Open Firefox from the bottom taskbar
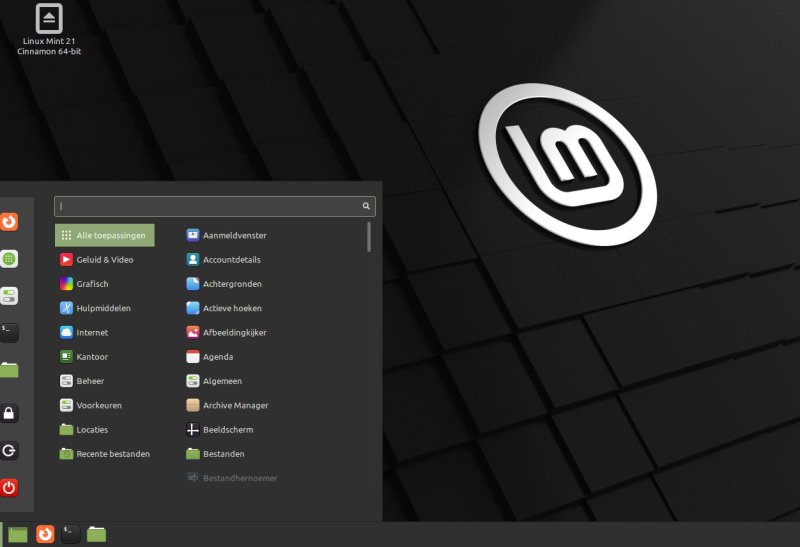The image size is (800, 547). pos(45,534)
